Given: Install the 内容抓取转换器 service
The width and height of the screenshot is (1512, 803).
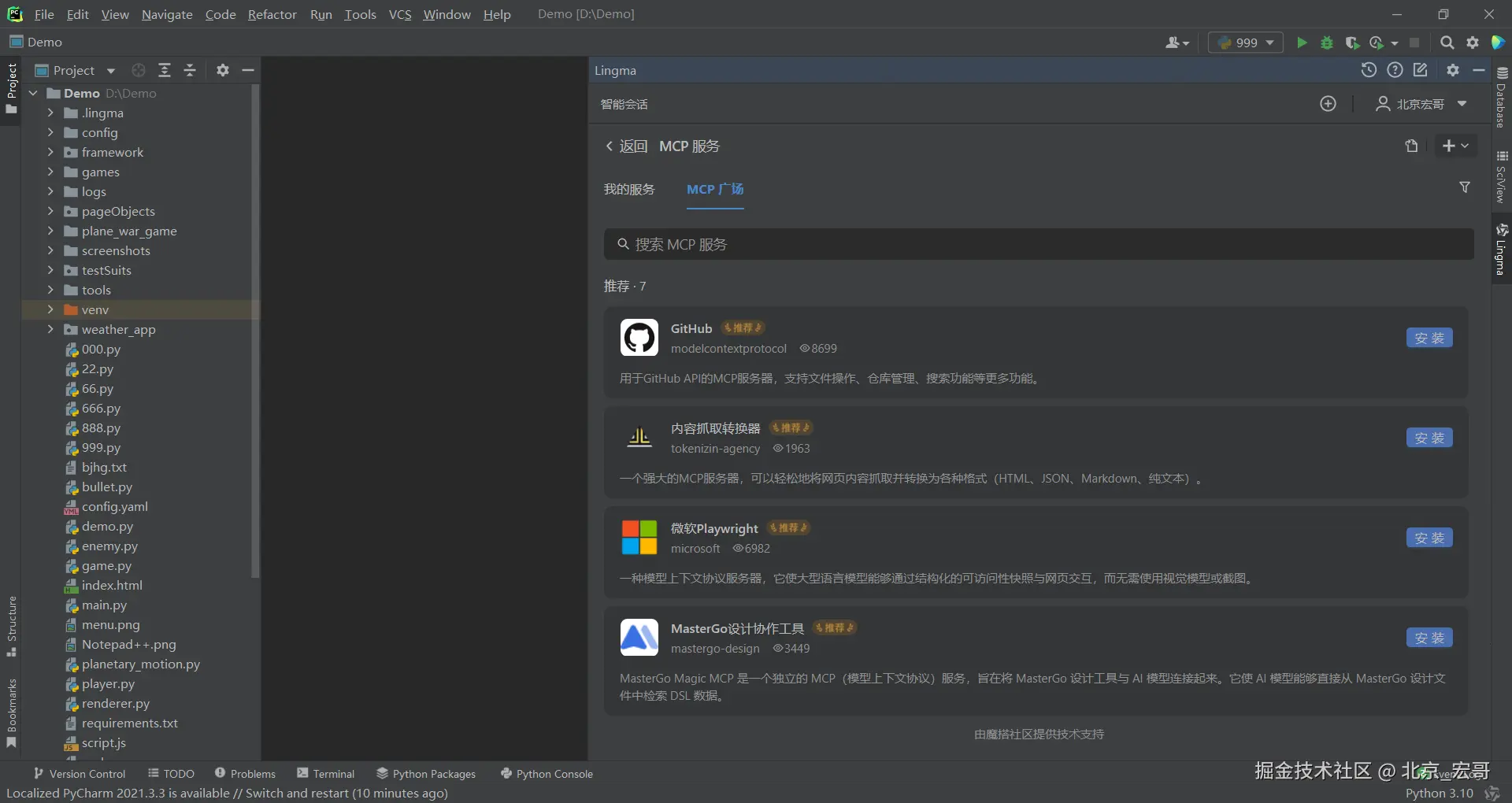Looking at the screenshot, I should coord(1429,438).
